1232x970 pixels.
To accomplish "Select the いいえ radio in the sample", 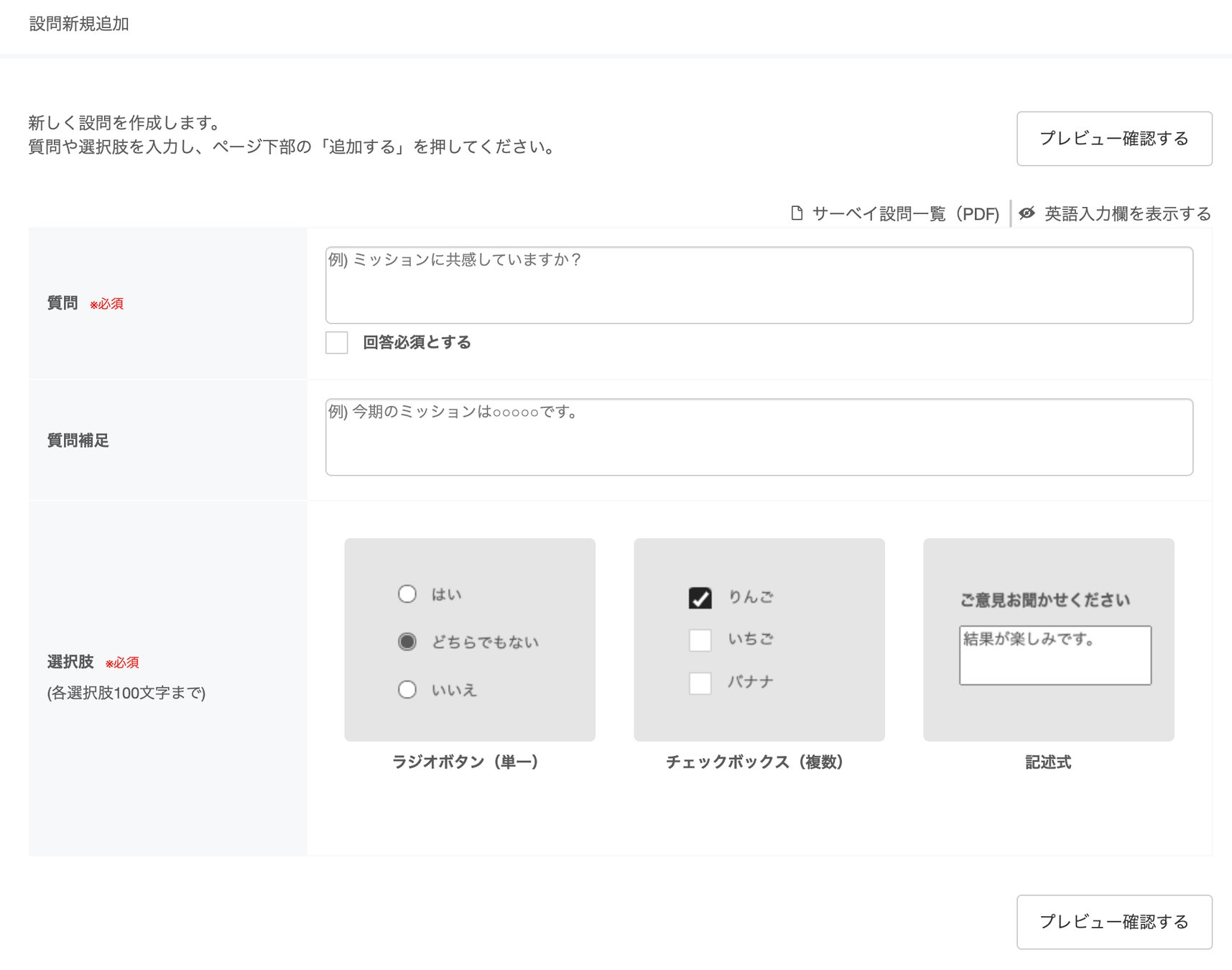I will pos(407,690).
